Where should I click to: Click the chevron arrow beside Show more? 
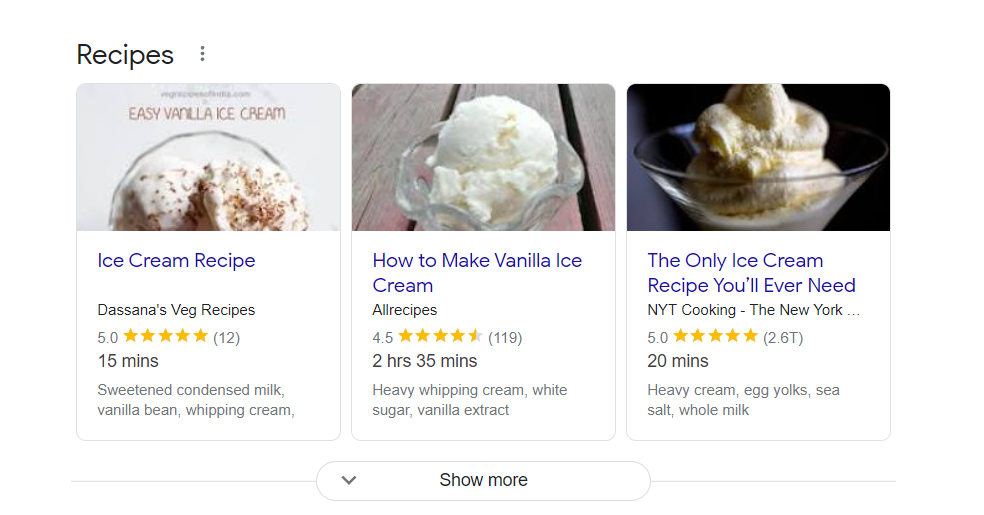(x=349, y=480)
